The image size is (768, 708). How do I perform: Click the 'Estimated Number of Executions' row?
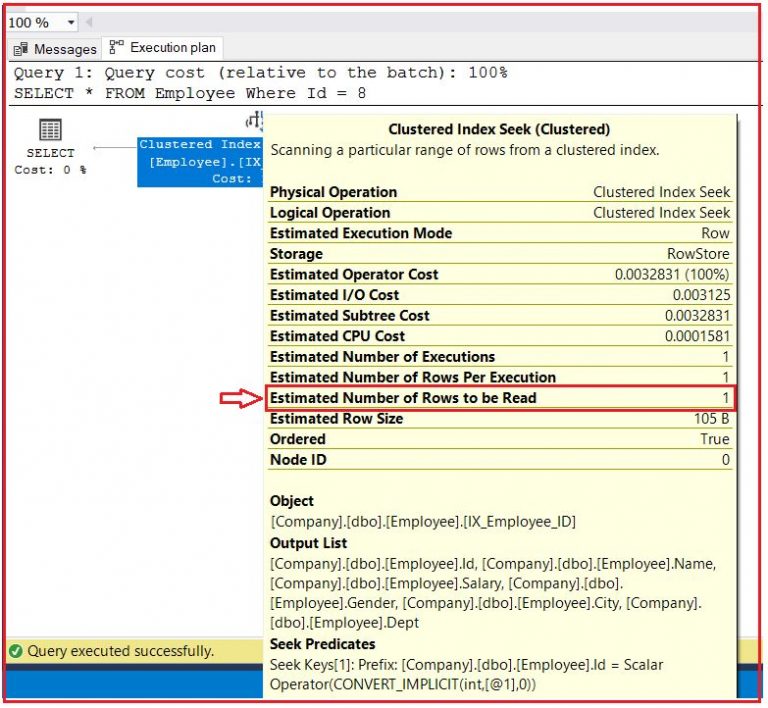pos(500,356)
